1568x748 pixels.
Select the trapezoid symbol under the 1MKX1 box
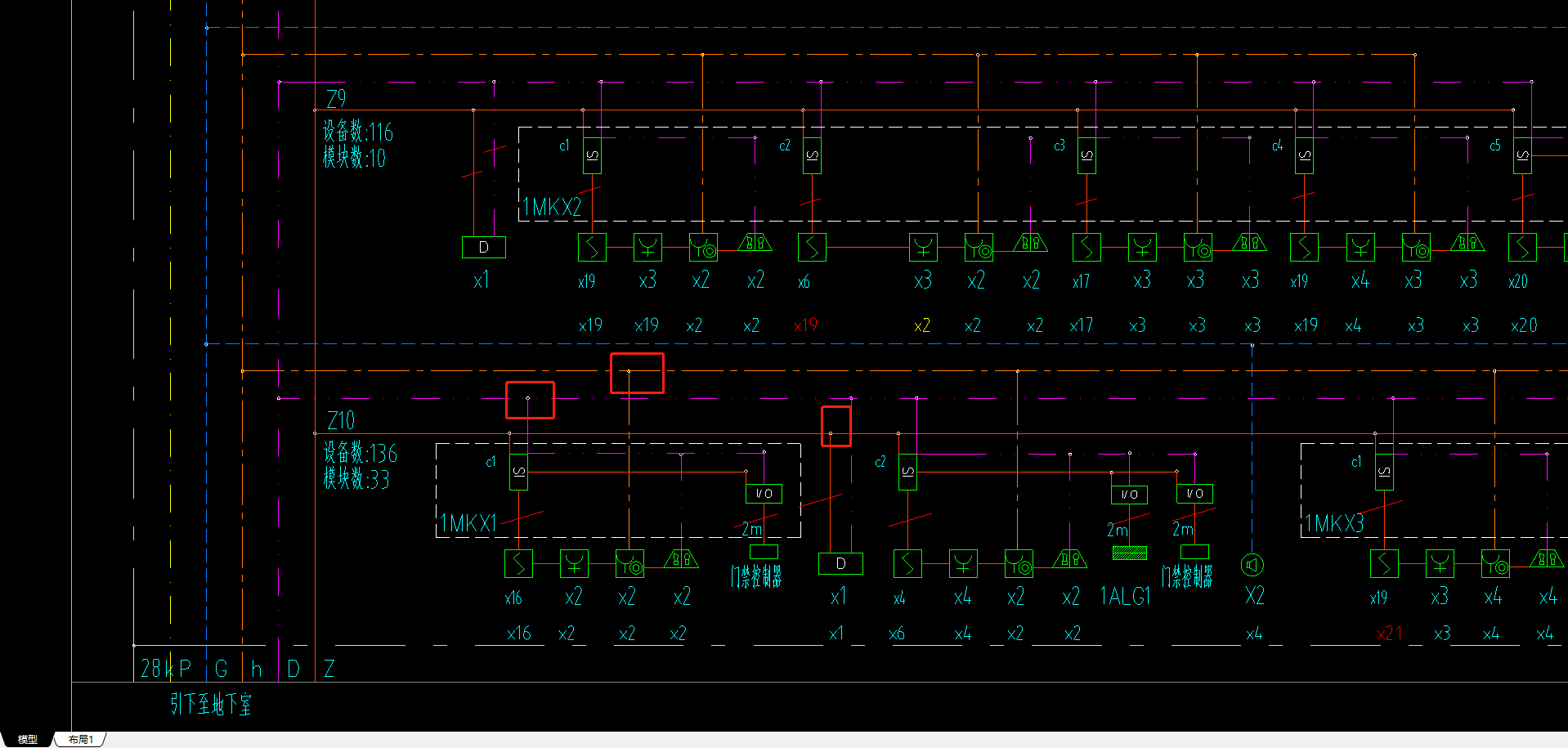coord(681,559)
